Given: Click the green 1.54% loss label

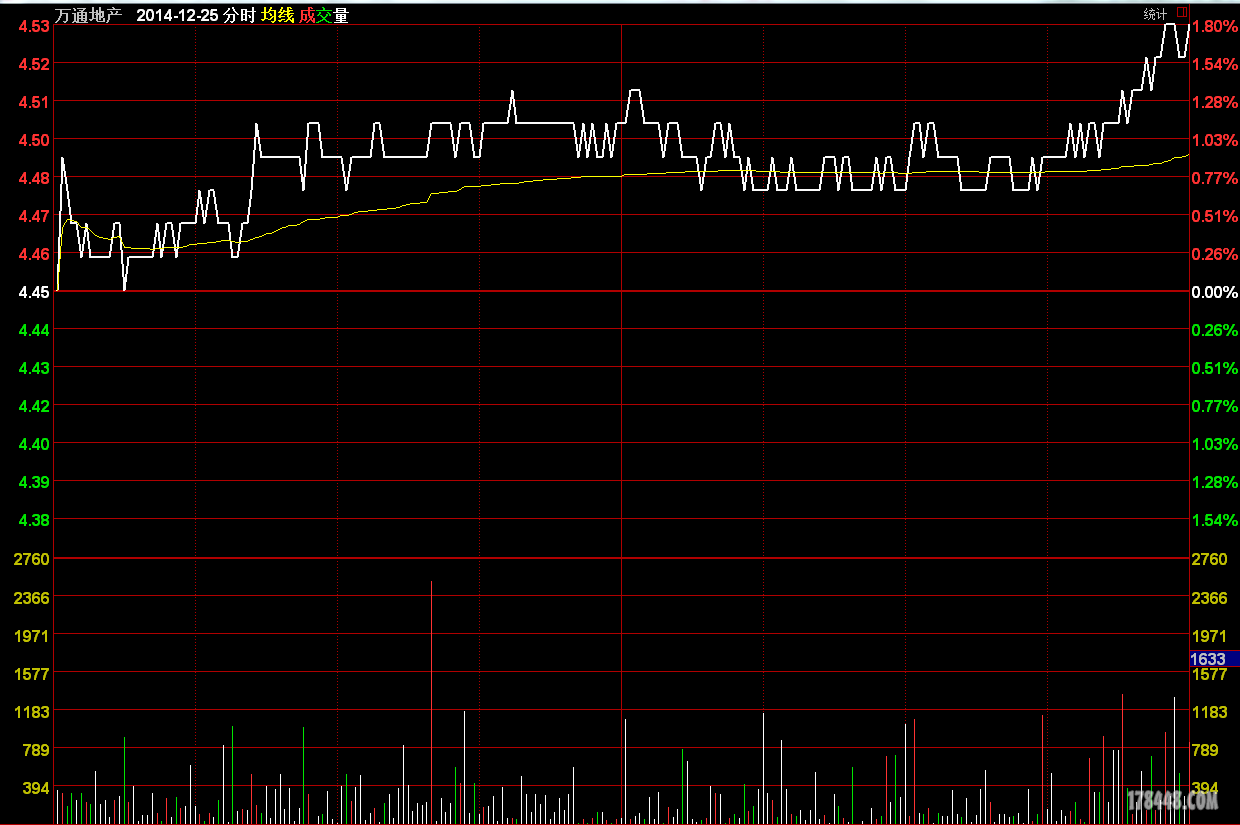Looking at the screenshot, I should [1215, 520].
